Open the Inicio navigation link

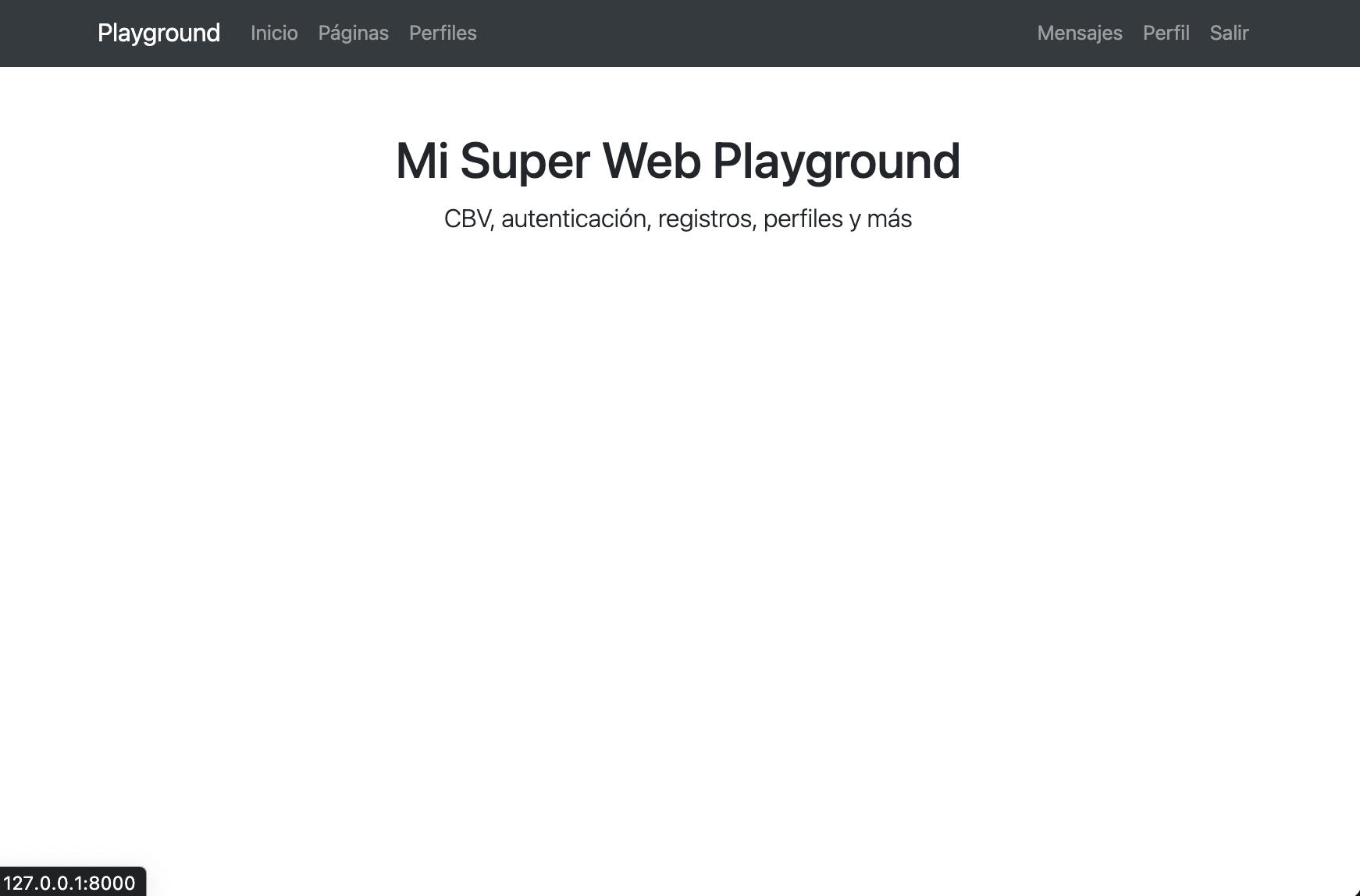[x=274, y=33]
